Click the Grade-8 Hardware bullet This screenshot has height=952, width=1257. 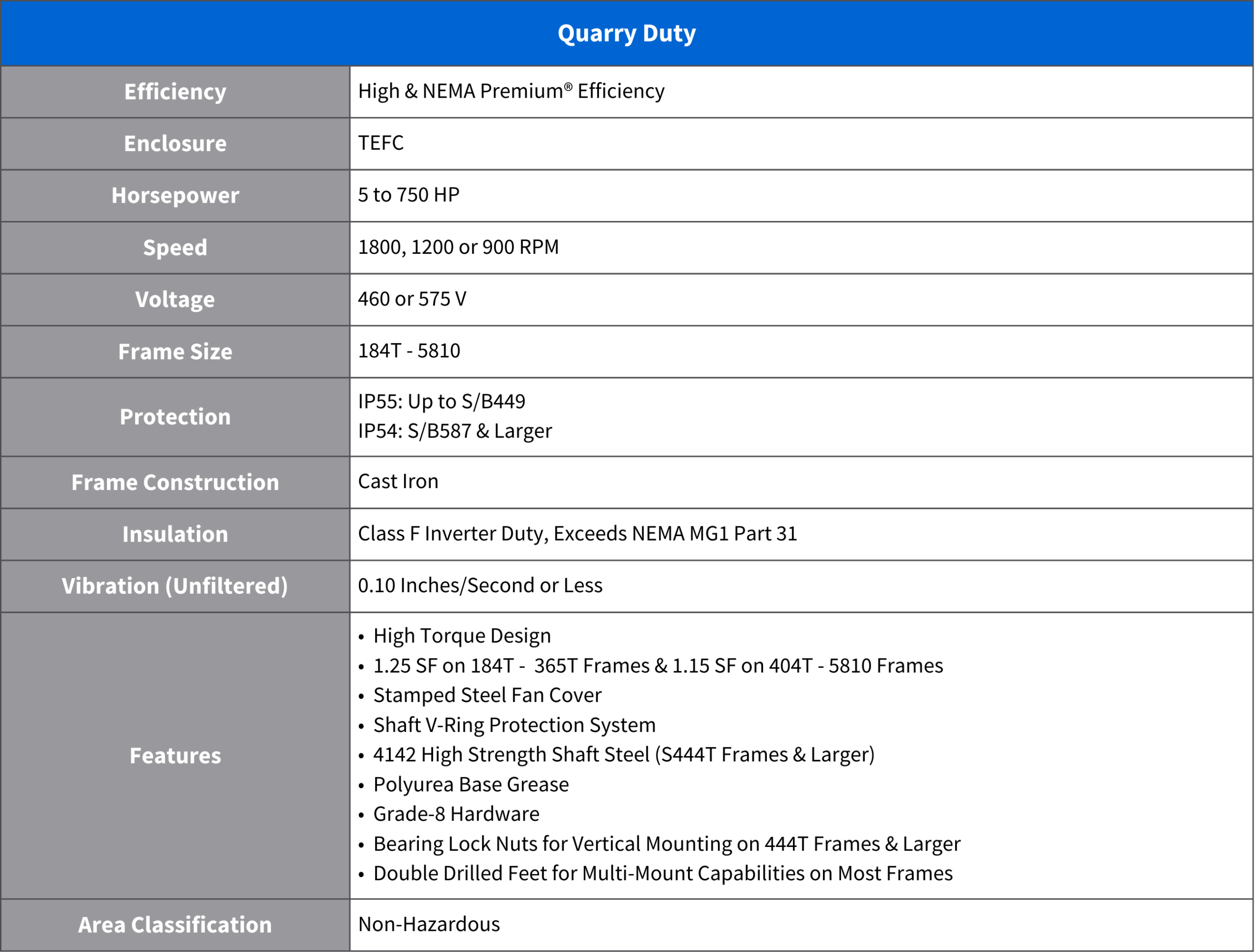tap(456, 815)
